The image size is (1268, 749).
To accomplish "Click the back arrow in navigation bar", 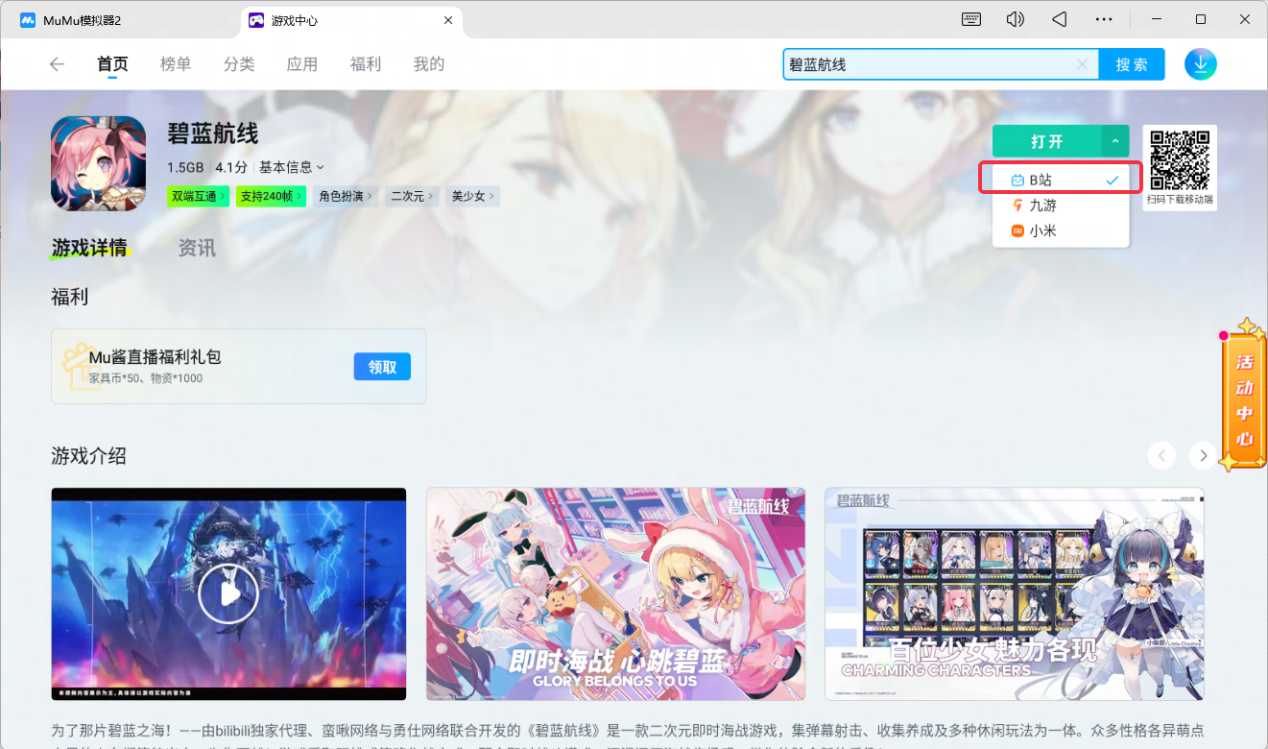I will pos(57,64).
